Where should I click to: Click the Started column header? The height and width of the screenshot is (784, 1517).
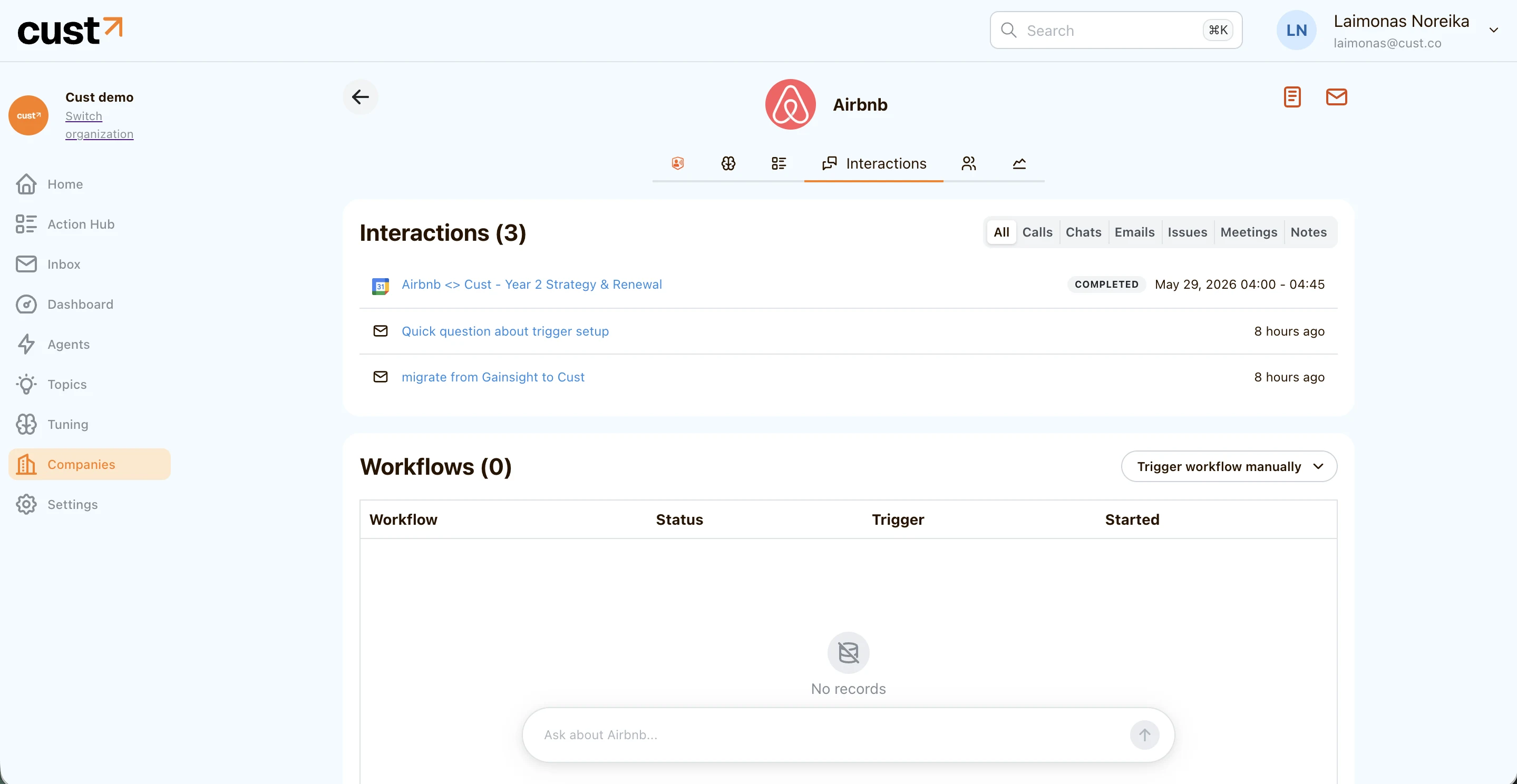[1132, 520]
